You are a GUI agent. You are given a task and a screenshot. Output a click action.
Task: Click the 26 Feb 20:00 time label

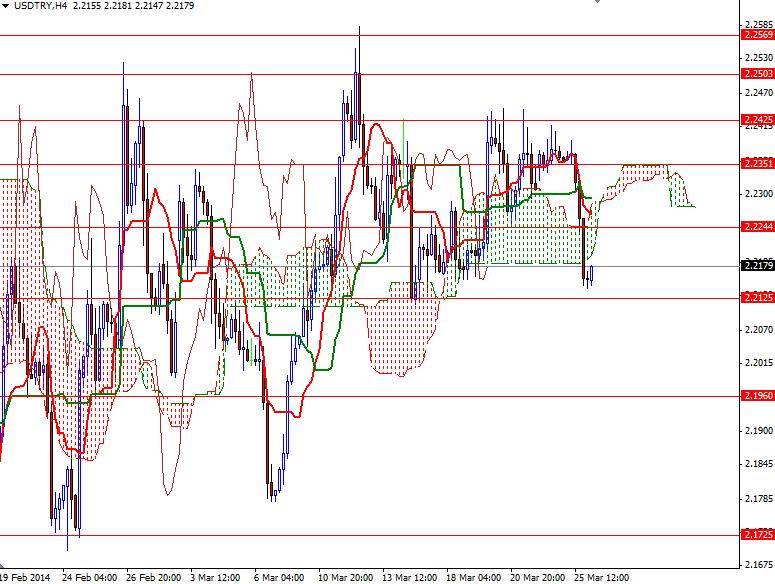click(x=154, y=578)
